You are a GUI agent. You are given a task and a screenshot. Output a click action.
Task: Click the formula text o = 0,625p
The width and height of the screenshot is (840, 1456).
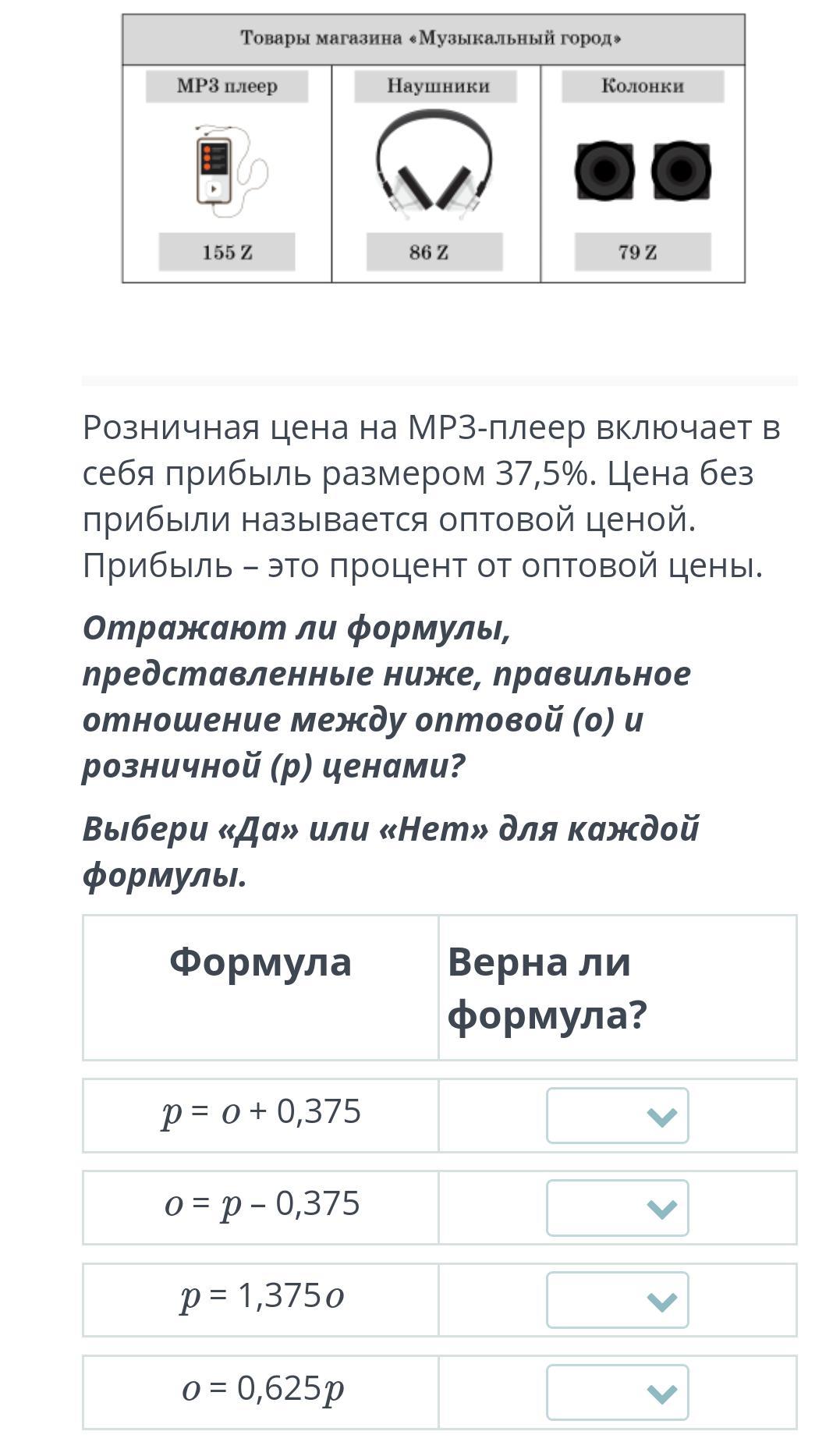point(263,1388)
